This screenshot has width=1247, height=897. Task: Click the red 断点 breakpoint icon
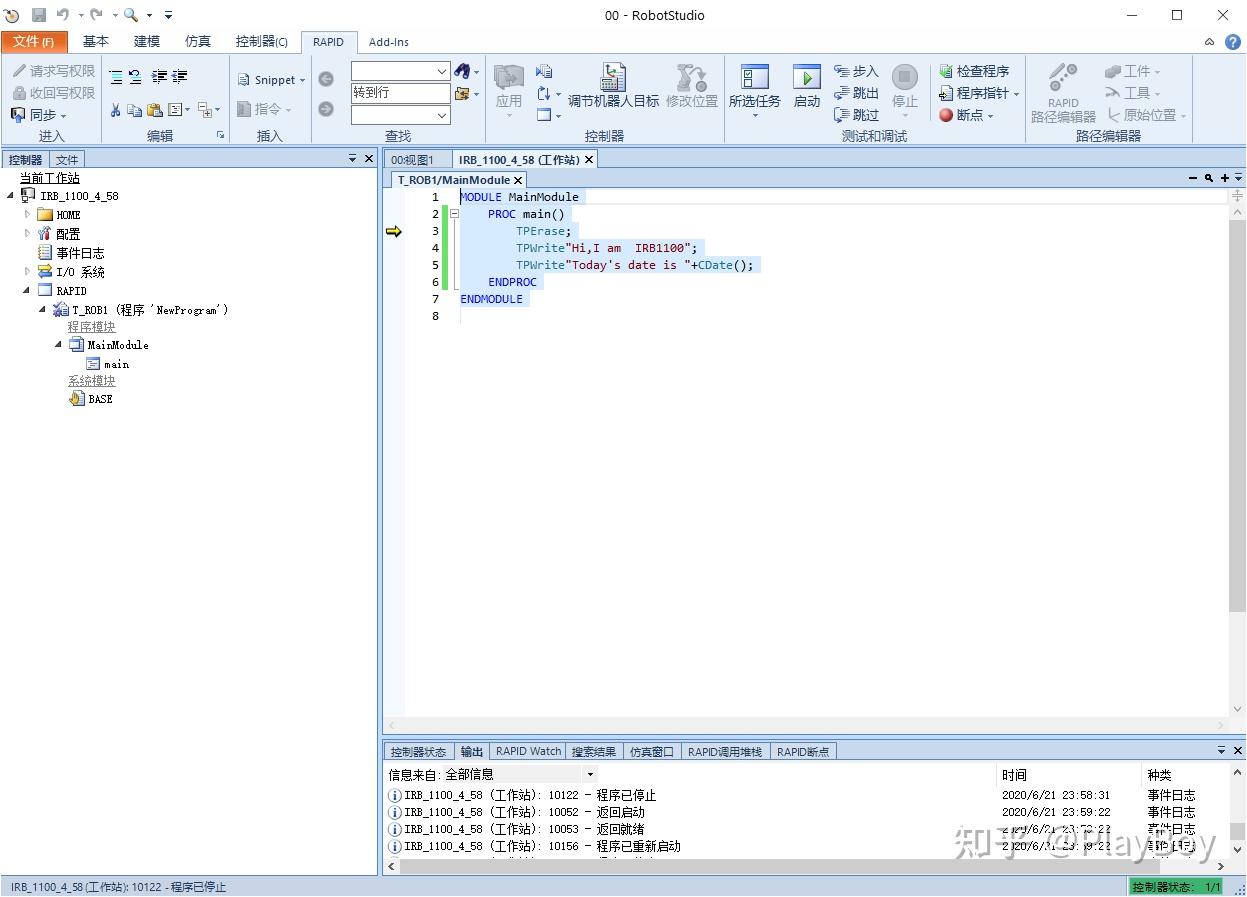pyautogui.click(x=946, y=115)
